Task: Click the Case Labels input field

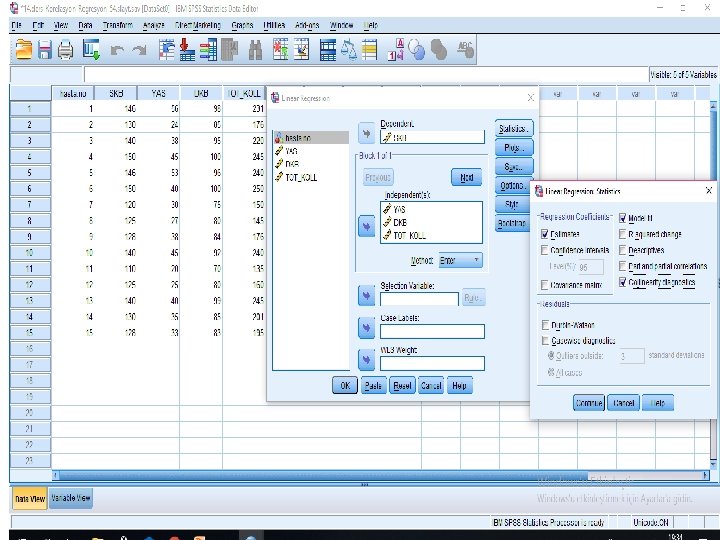Action: click(x=432, y=332)
